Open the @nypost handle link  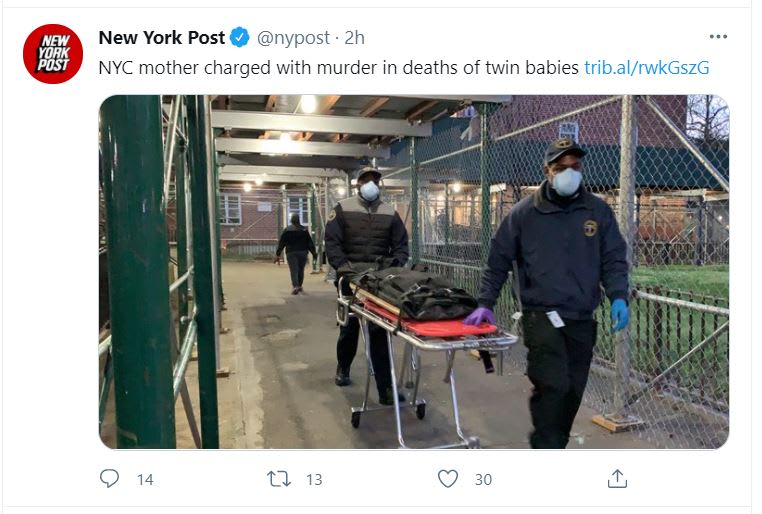293,38
